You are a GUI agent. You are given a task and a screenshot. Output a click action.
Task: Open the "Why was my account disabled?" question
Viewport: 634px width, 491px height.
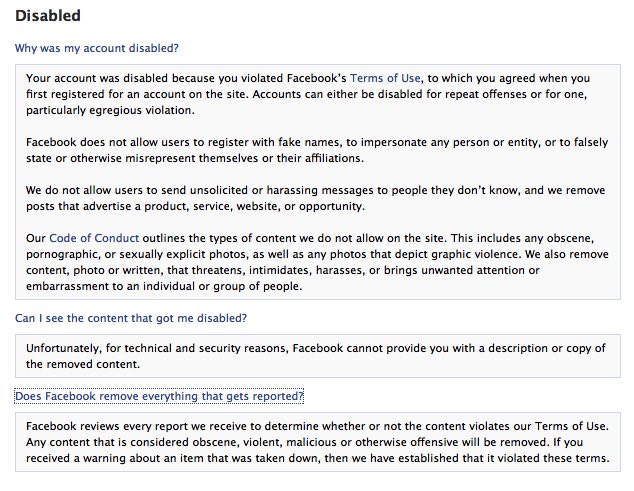[98, 47]
